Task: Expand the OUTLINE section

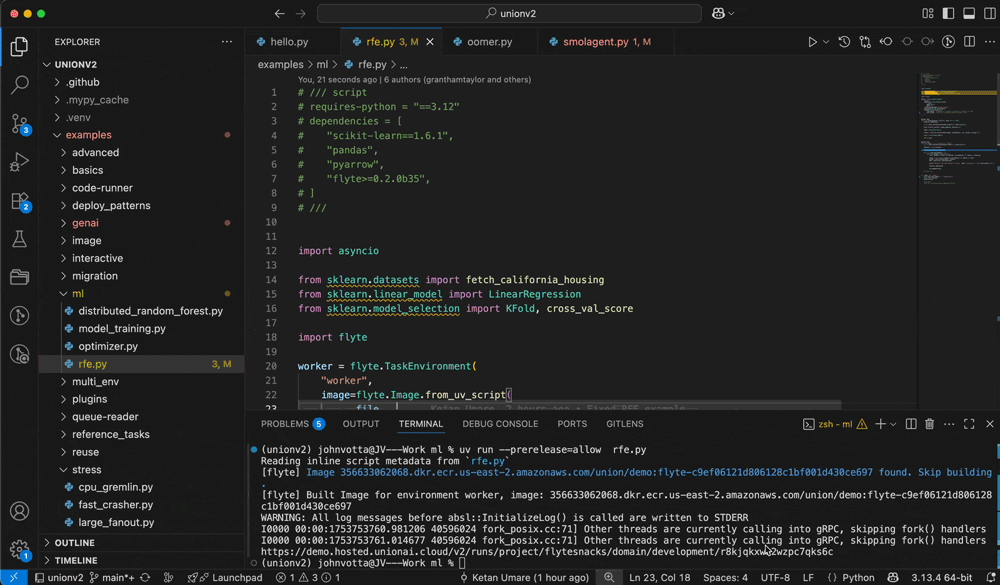Action: point(75,543)
